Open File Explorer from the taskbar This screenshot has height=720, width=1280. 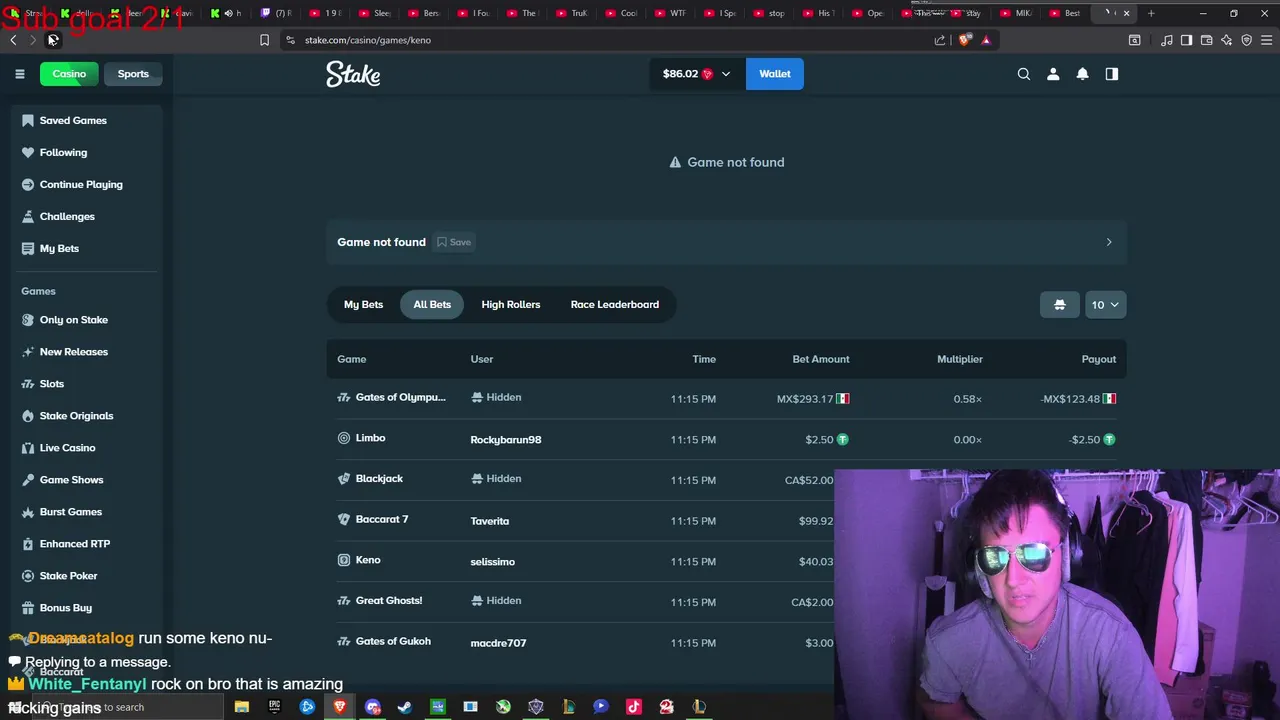pyautogui.click(x=241, y=707)
